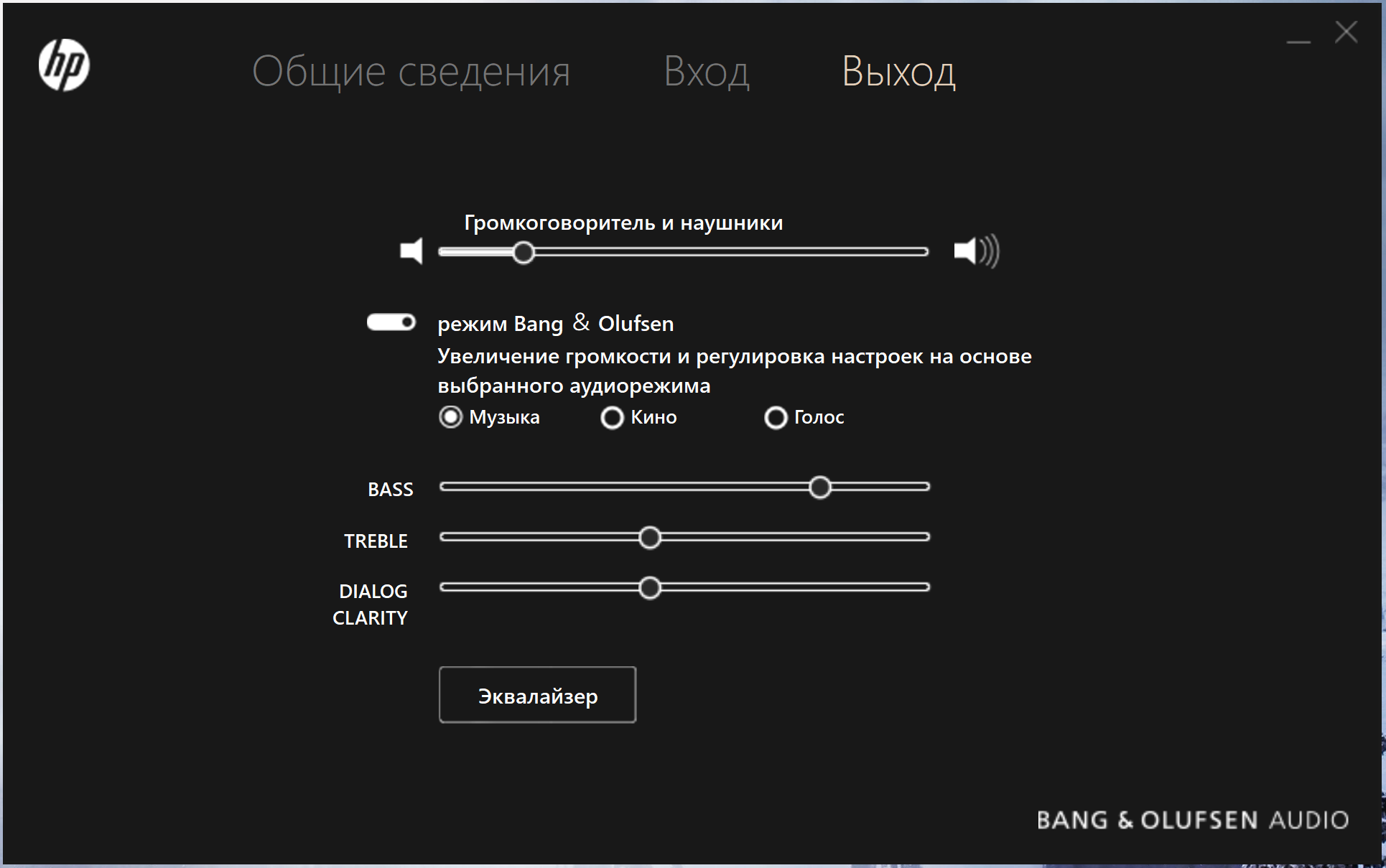Select the Выход tab

pyautogui.click(x=898, y=71)
